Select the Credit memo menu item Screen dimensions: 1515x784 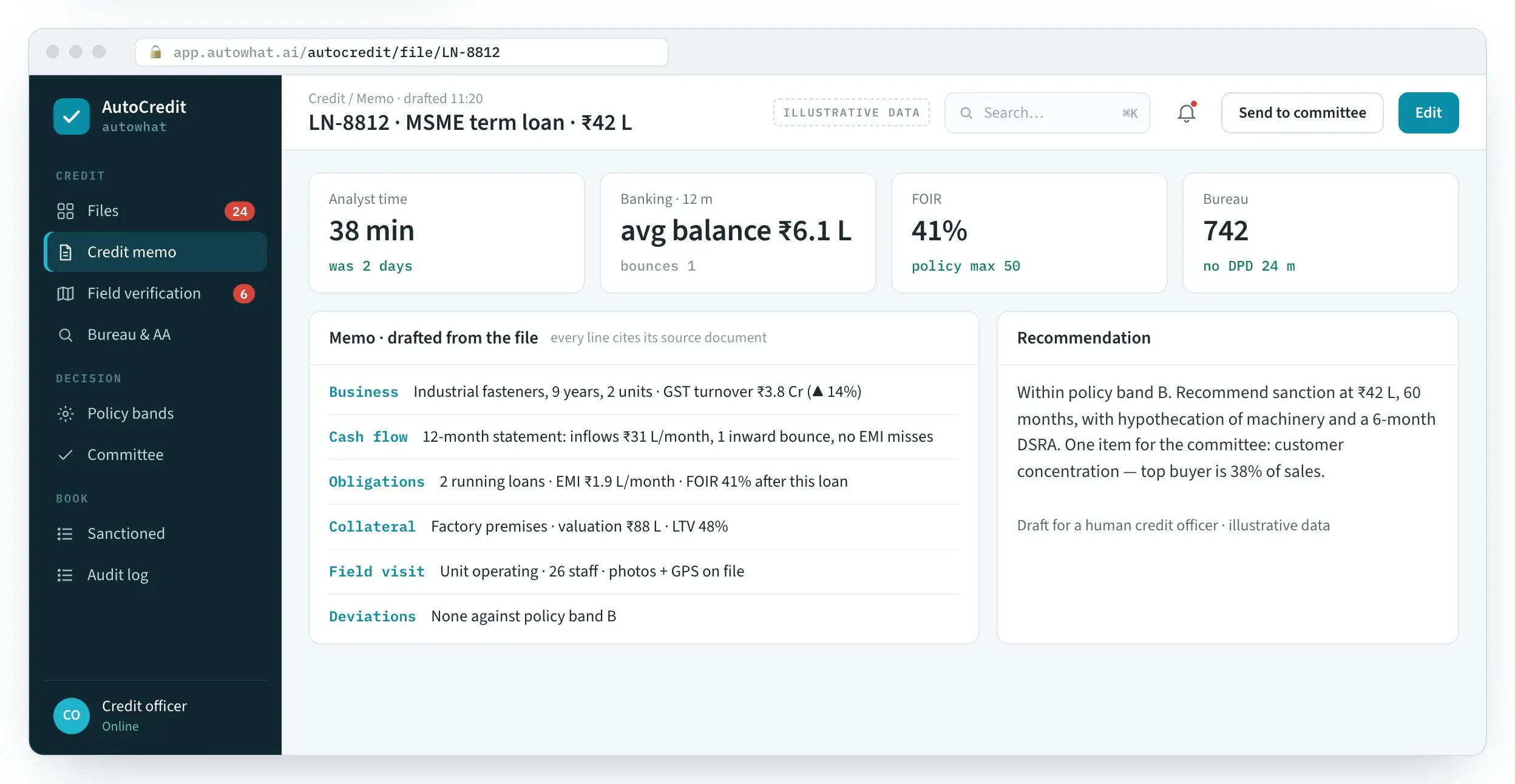[155, 252]
